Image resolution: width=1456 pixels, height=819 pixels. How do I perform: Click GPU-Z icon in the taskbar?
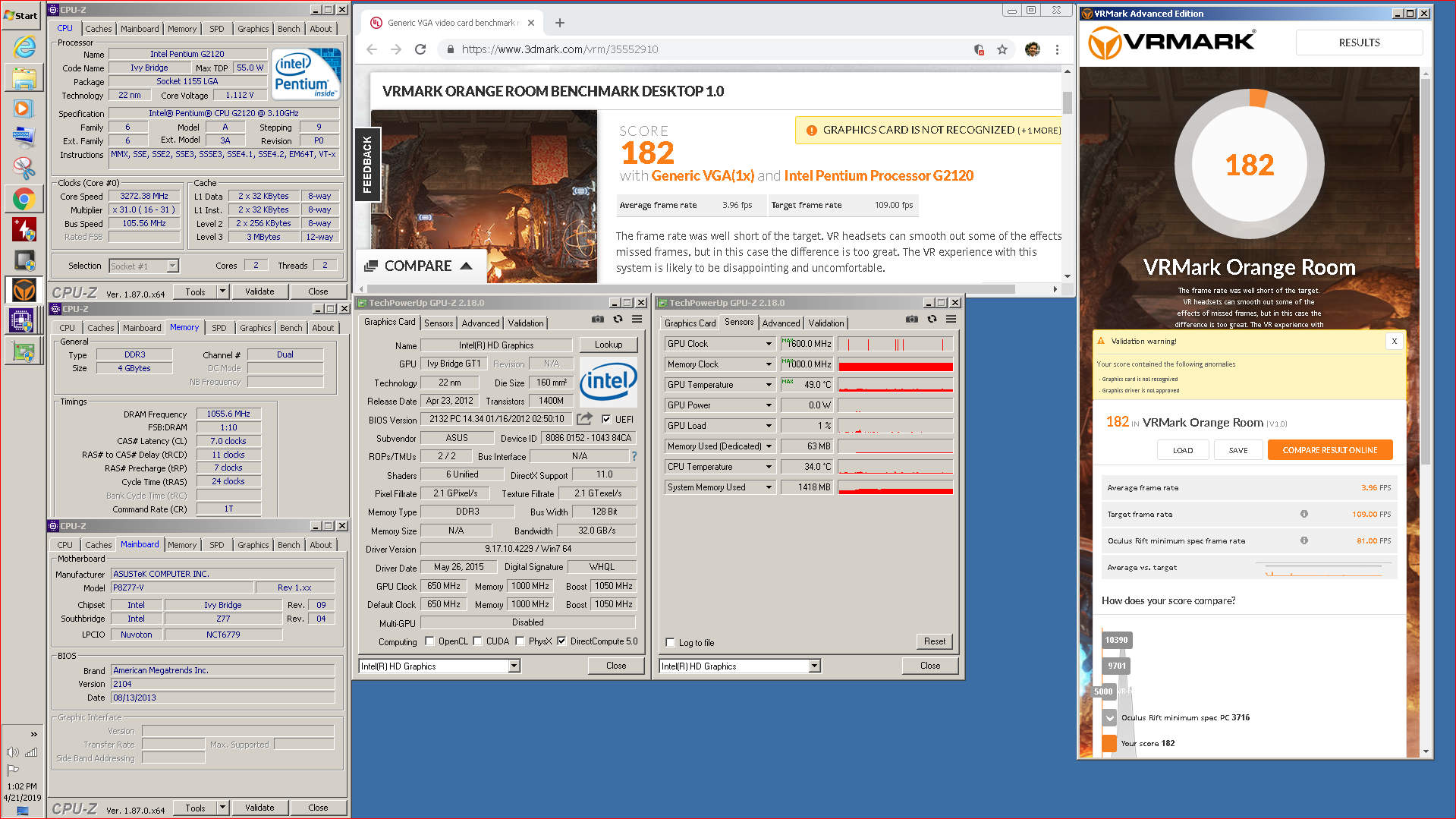(24, 351)
